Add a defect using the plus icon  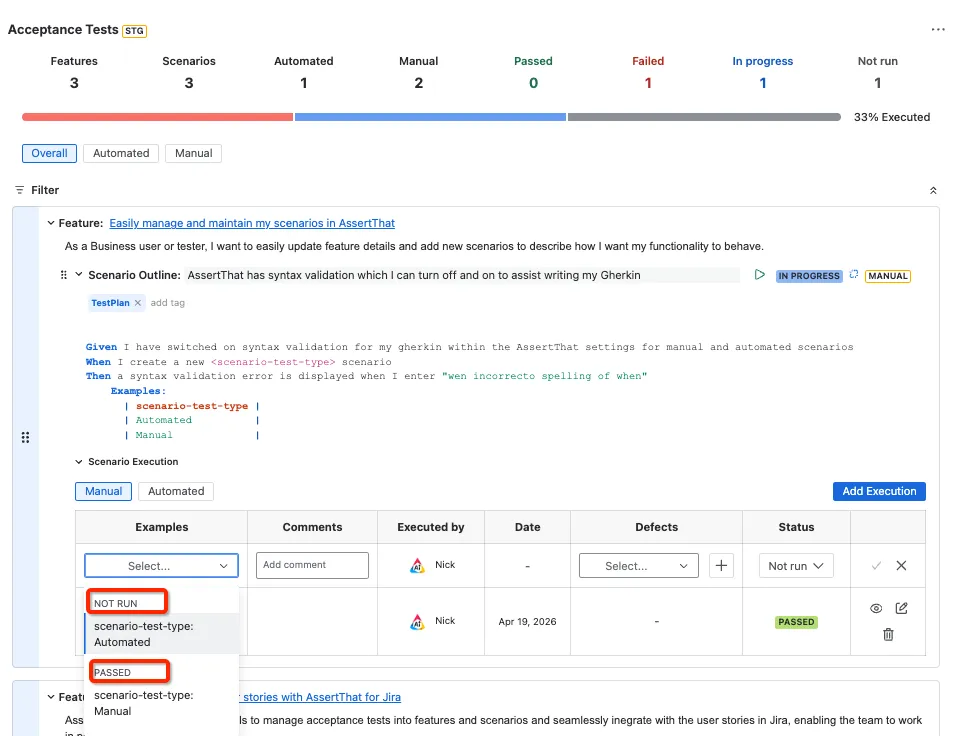point(721,566)
